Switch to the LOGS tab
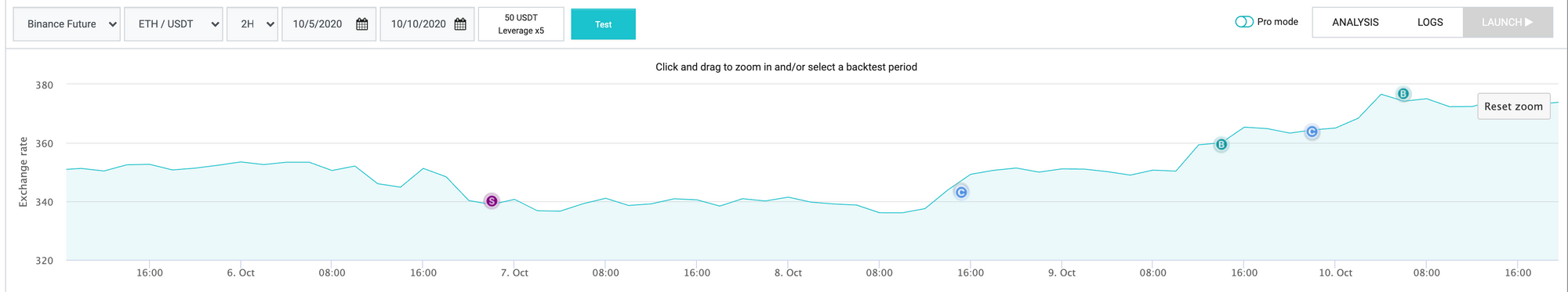This screenshot has width=1568, height=292. [x=1430, y=22]
